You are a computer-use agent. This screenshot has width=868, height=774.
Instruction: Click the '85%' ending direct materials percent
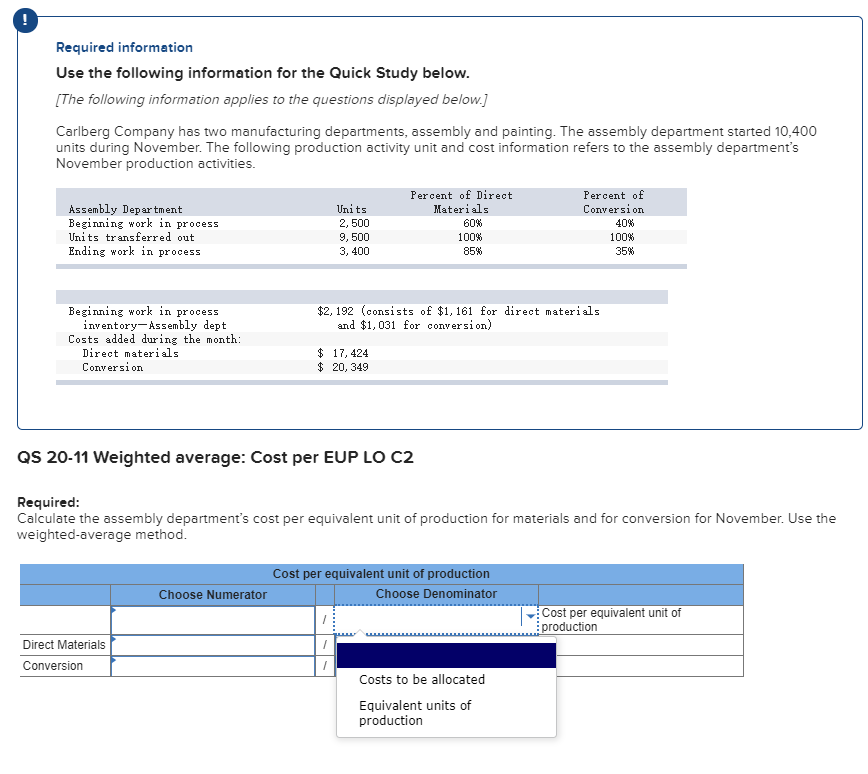point(472,251)
